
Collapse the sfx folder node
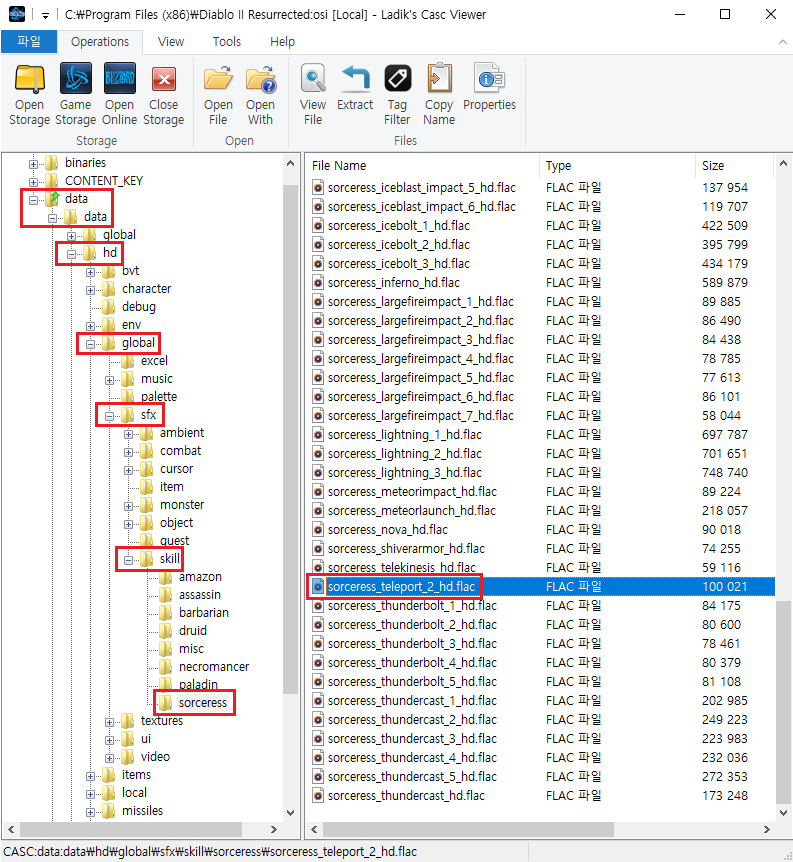pyautogui.click(x=109, y=416)
